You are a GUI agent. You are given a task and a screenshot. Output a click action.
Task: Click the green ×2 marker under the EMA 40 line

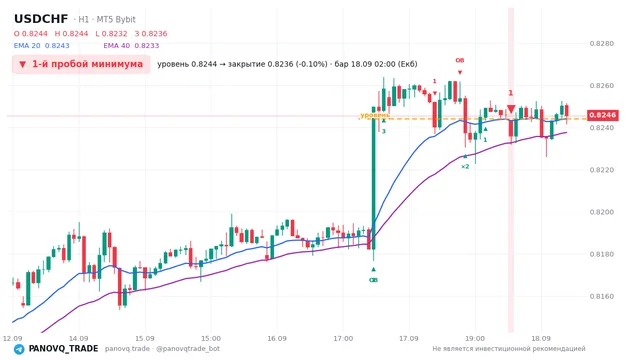[x=465, y=167]
